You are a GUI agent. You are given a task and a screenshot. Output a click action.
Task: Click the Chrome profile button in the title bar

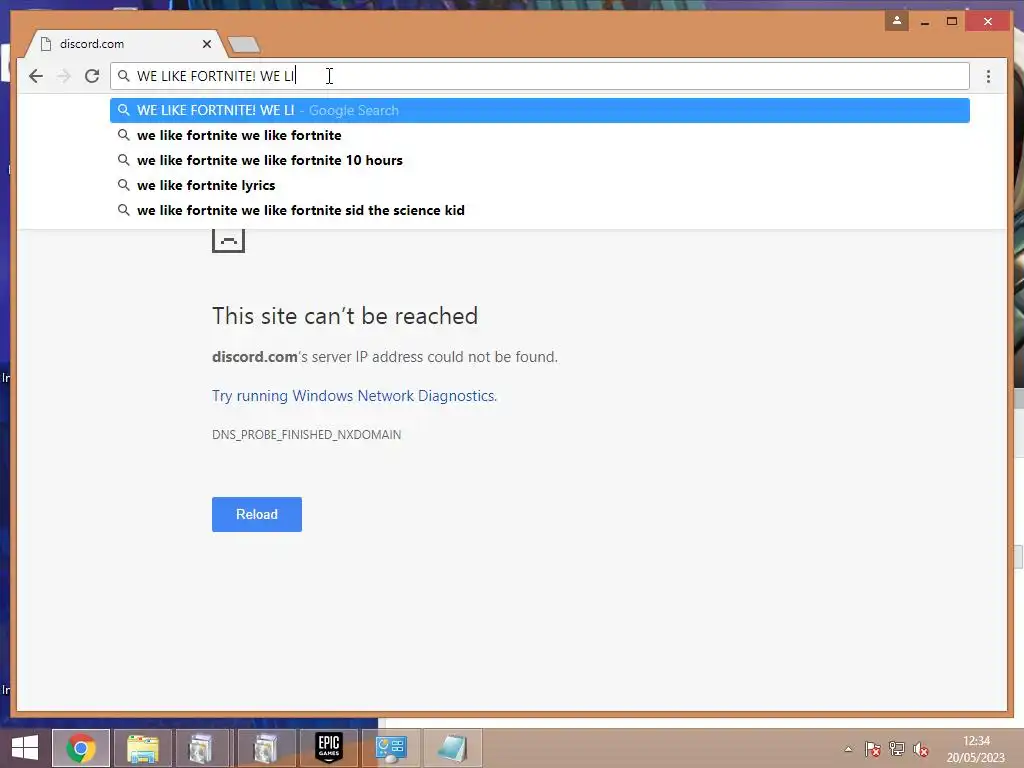[897, 21]
